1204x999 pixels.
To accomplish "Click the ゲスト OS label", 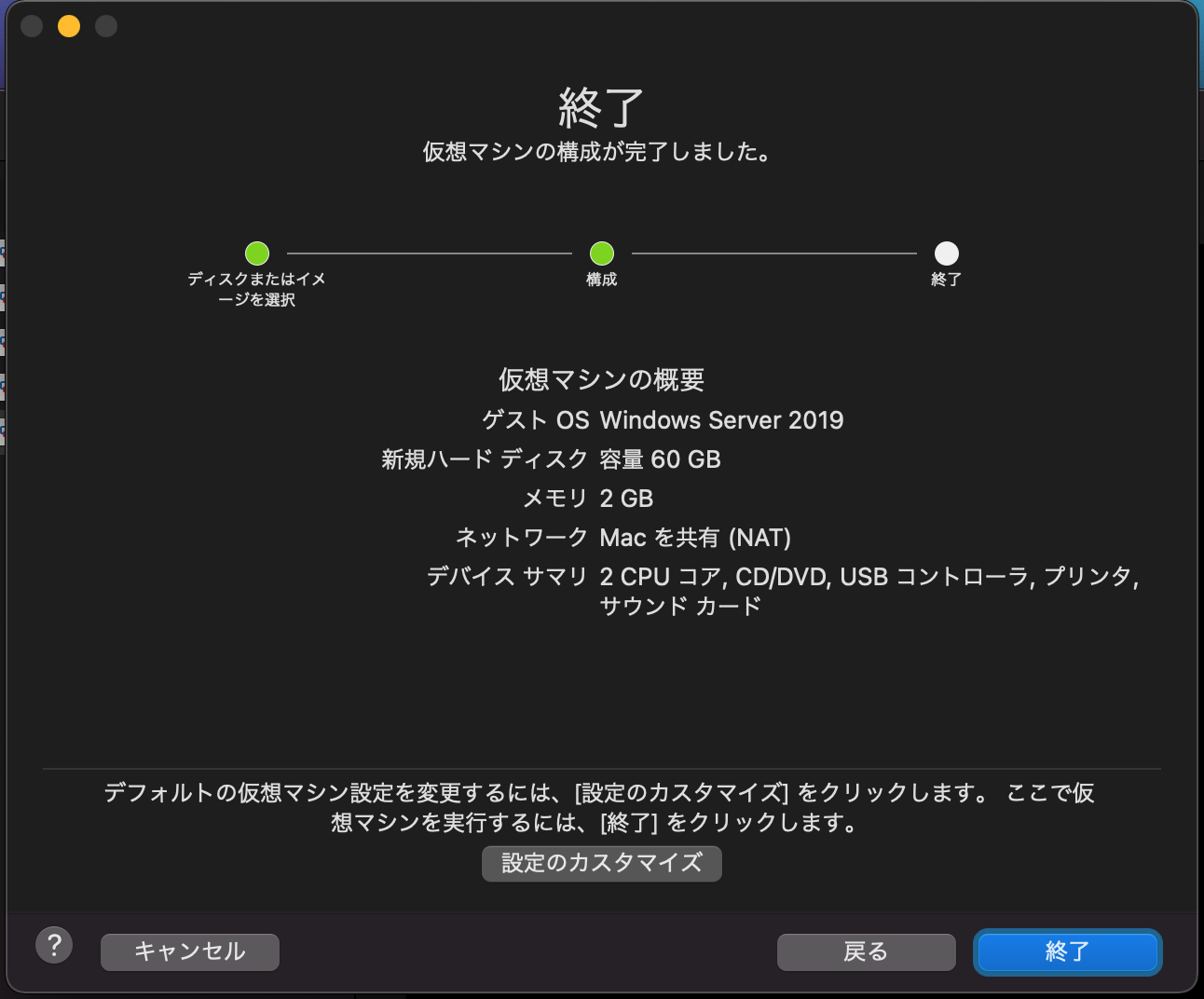I will [536, 420].
